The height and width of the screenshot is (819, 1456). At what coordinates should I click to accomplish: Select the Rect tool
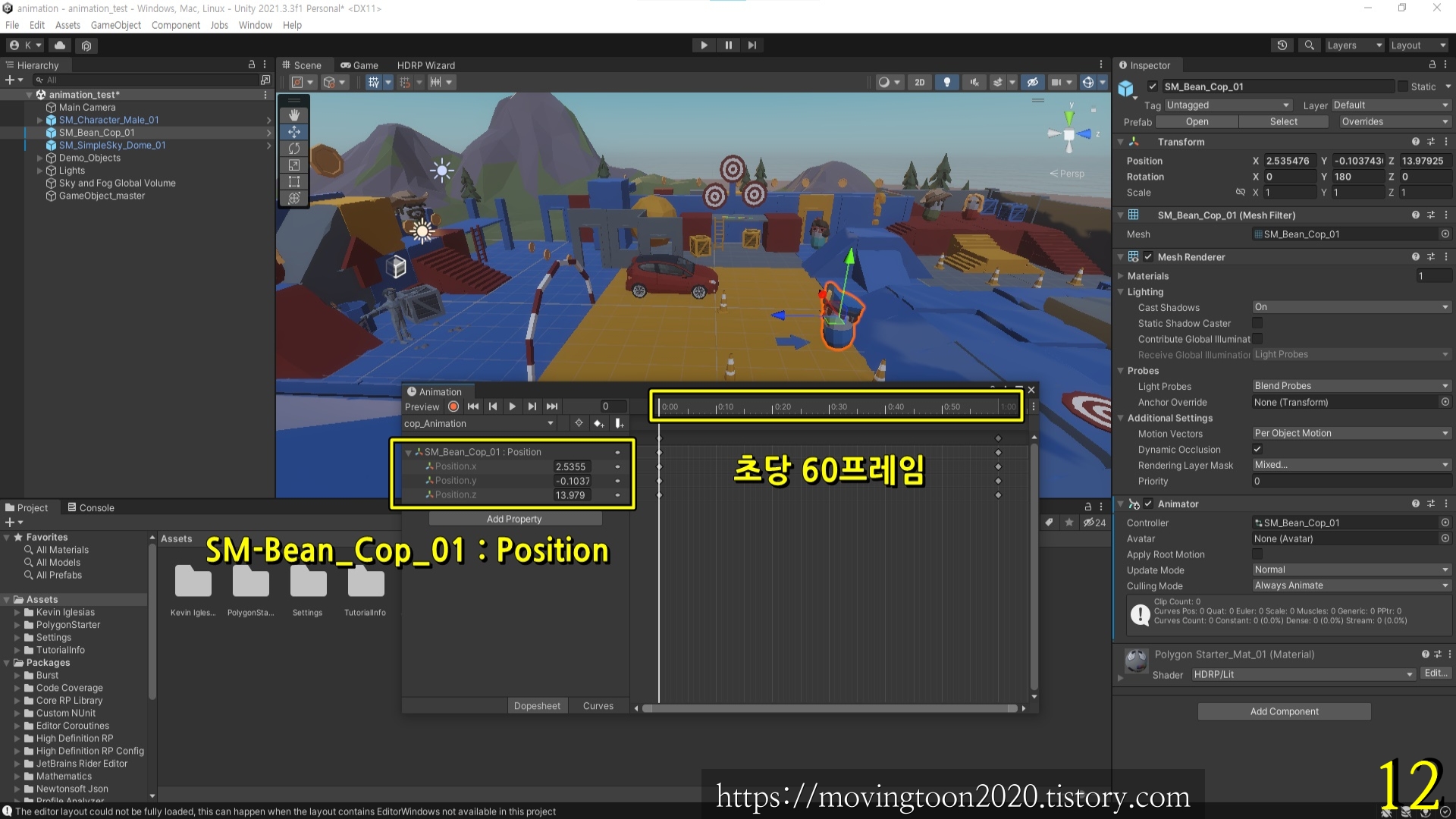(x=294, y=182)
